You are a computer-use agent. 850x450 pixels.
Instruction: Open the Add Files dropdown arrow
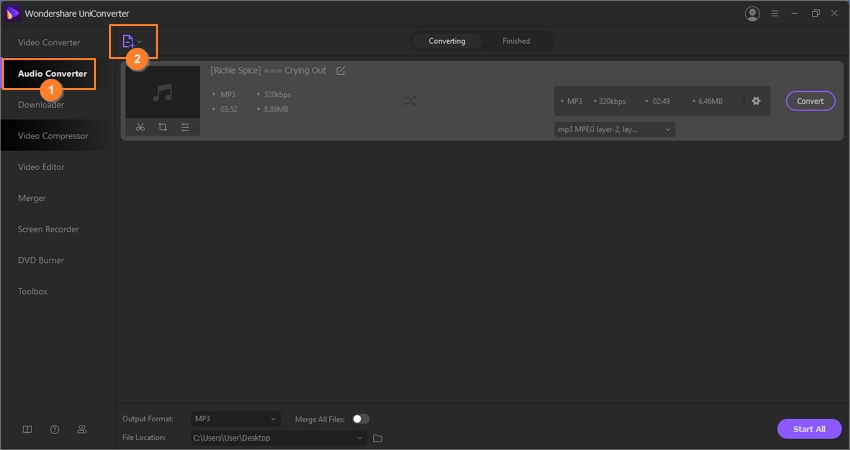[x=139, y=41]
